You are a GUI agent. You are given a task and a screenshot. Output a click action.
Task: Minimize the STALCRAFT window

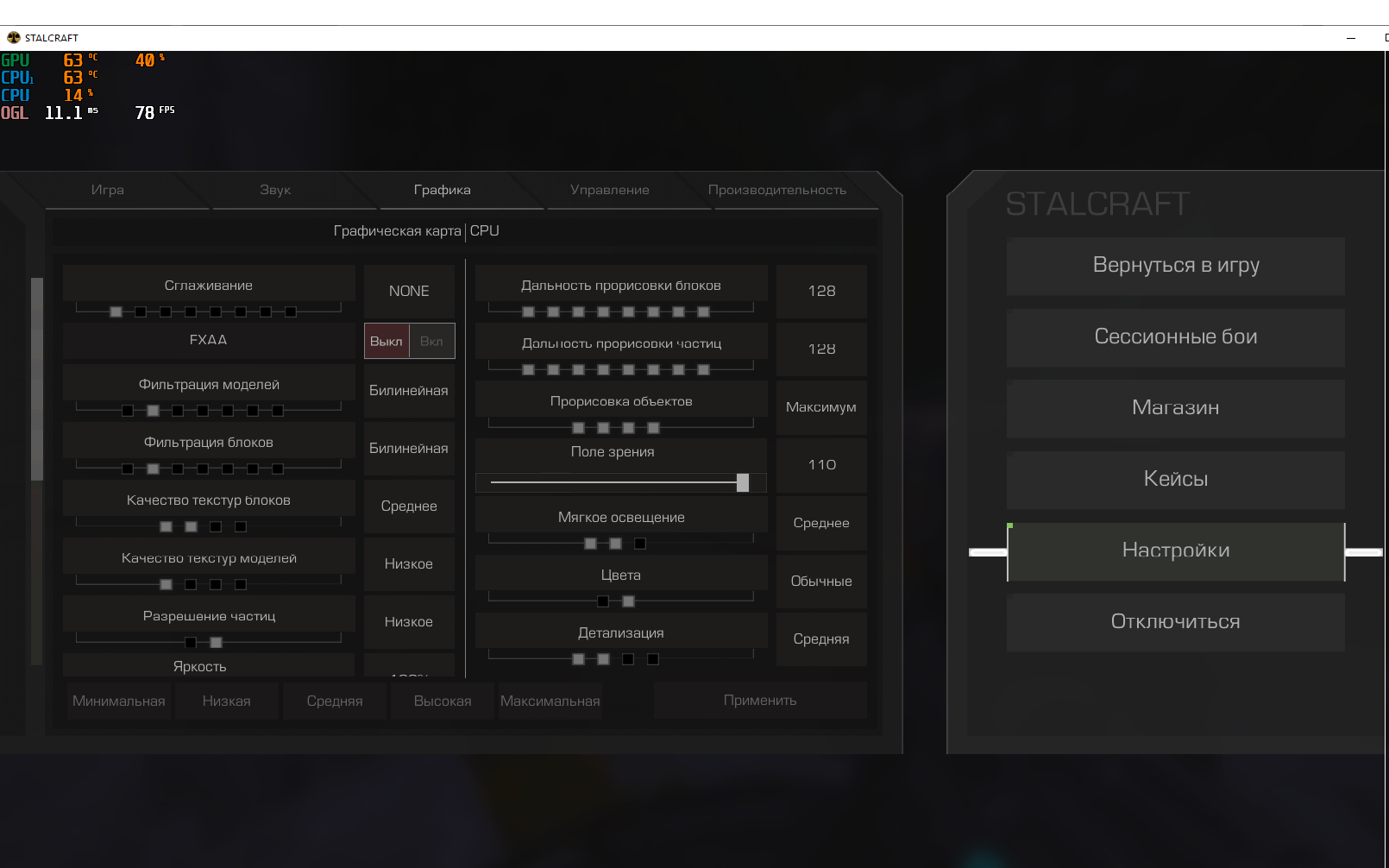tap(1351, 38)
